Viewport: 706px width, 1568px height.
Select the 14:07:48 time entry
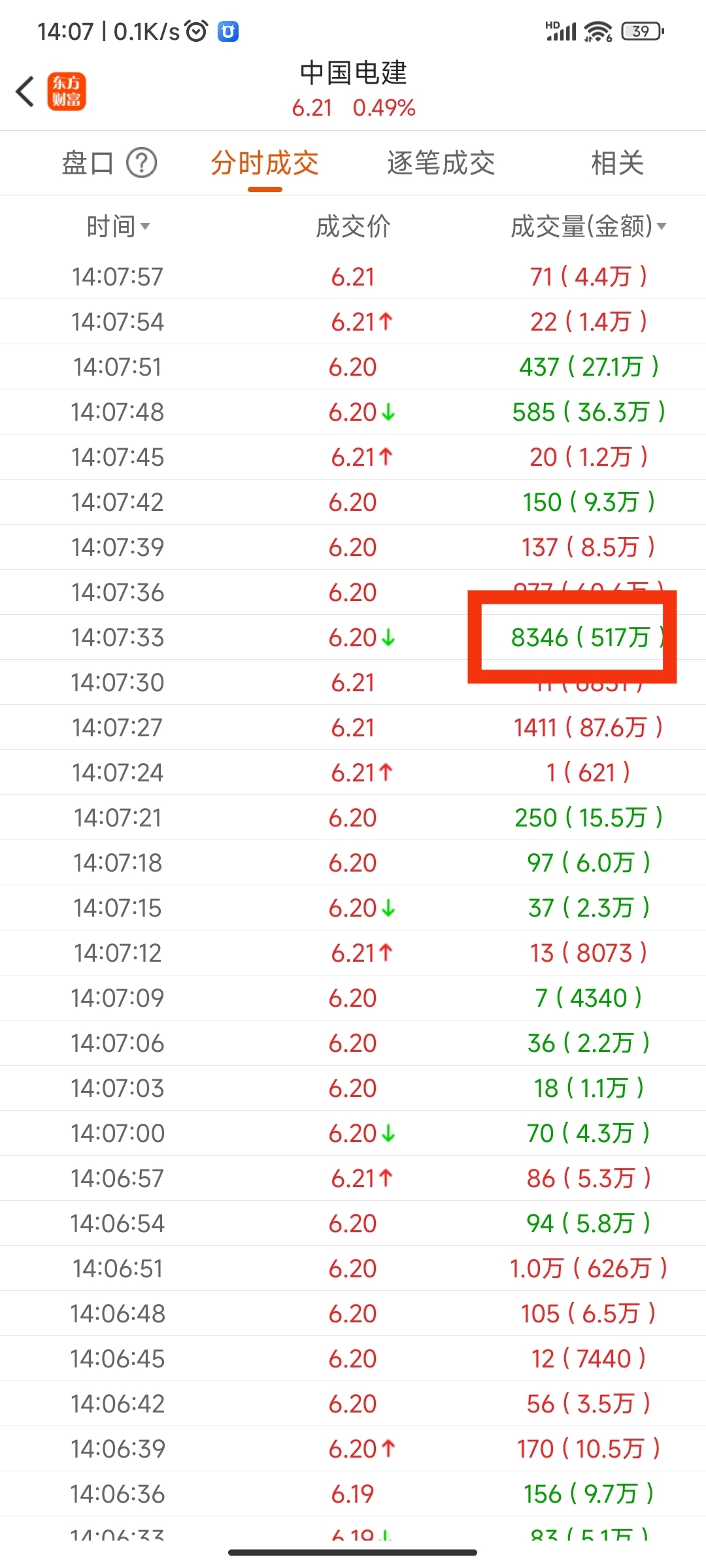pos(118,412)
